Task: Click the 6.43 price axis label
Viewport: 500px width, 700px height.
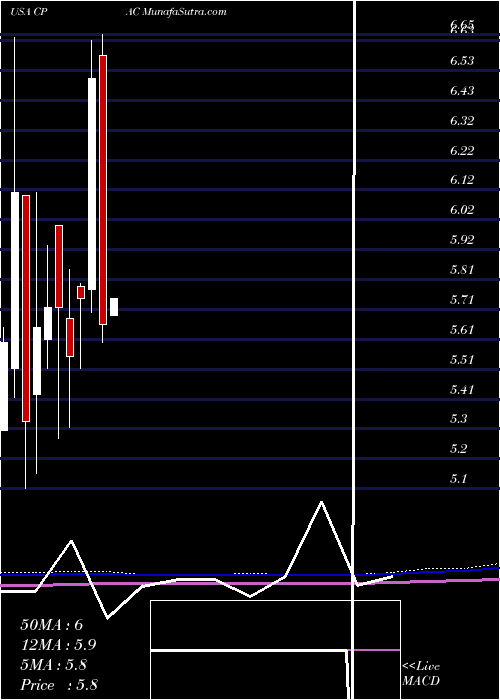Action: [x=462, y=91]
